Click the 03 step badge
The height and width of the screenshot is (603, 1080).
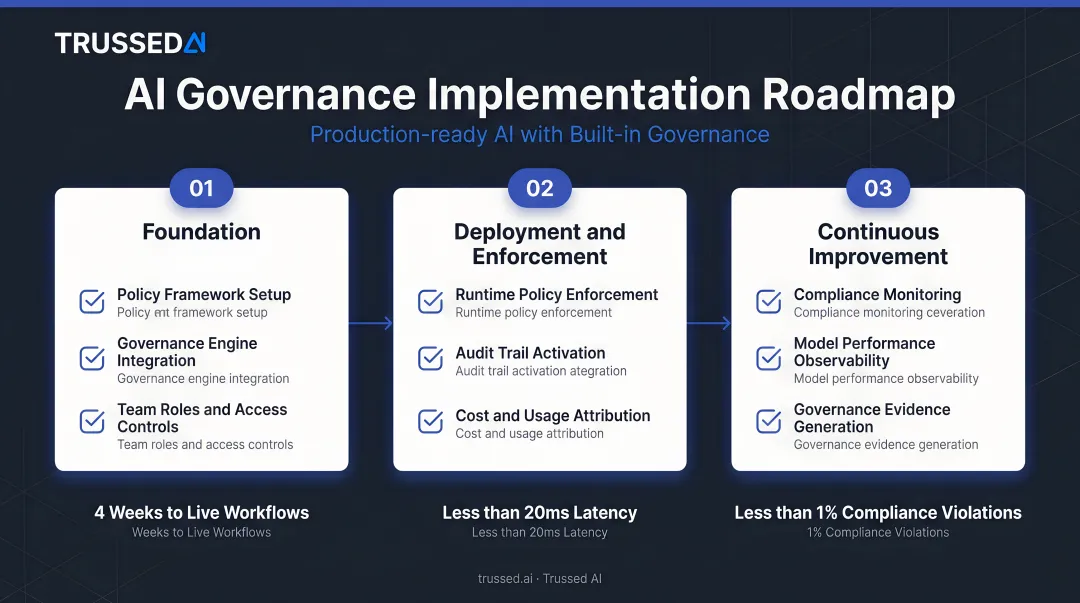[x=878, y=188]
